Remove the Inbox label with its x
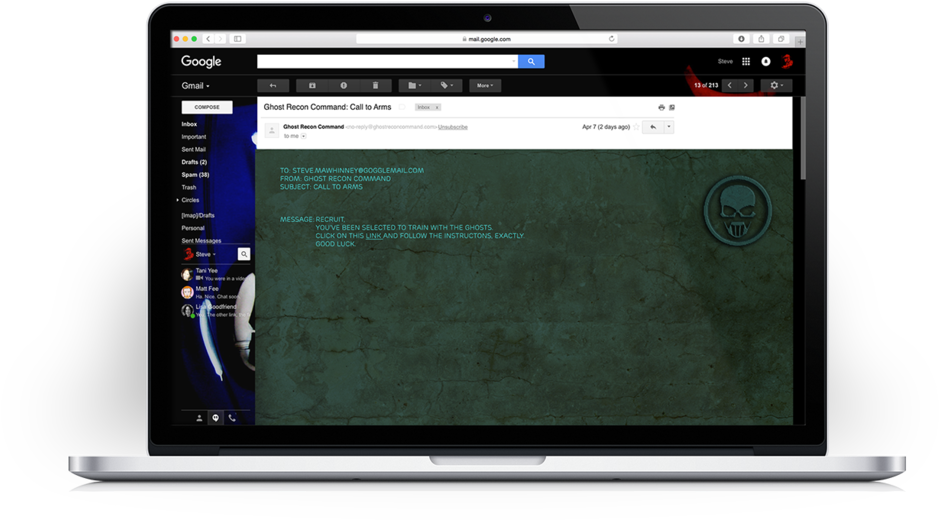This screenshot has width=939, height=520. coord(437,107)
